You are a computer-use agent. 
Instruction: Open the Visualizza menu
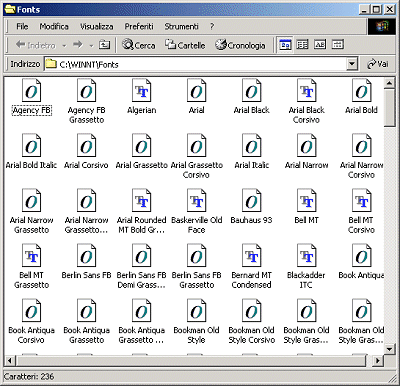96,26
